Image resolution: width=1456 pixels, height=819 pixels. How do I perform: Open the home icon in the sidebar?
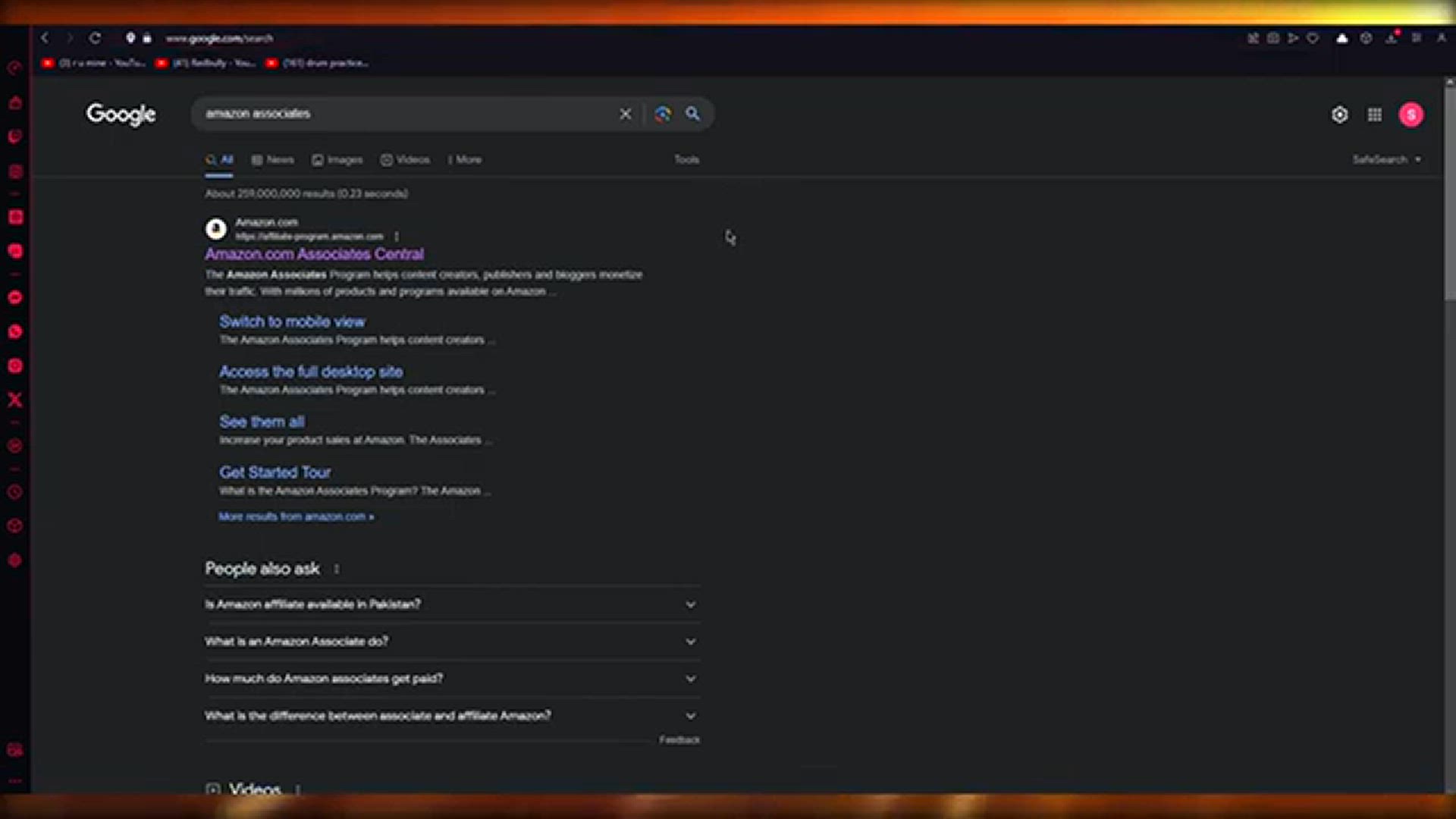tap(14, 102)
